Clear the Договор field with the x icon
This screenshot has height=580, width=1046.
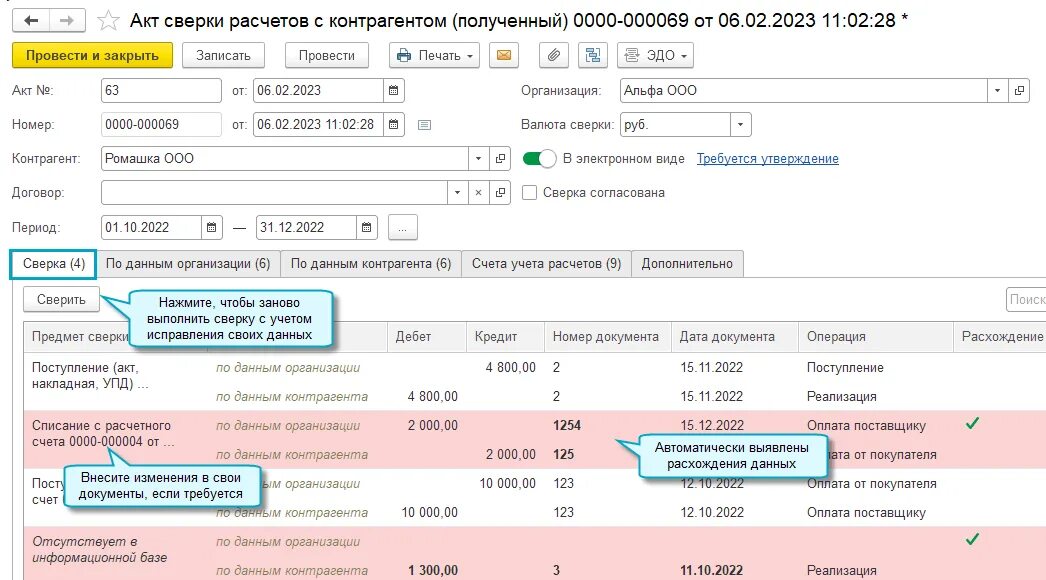[478, 193]
